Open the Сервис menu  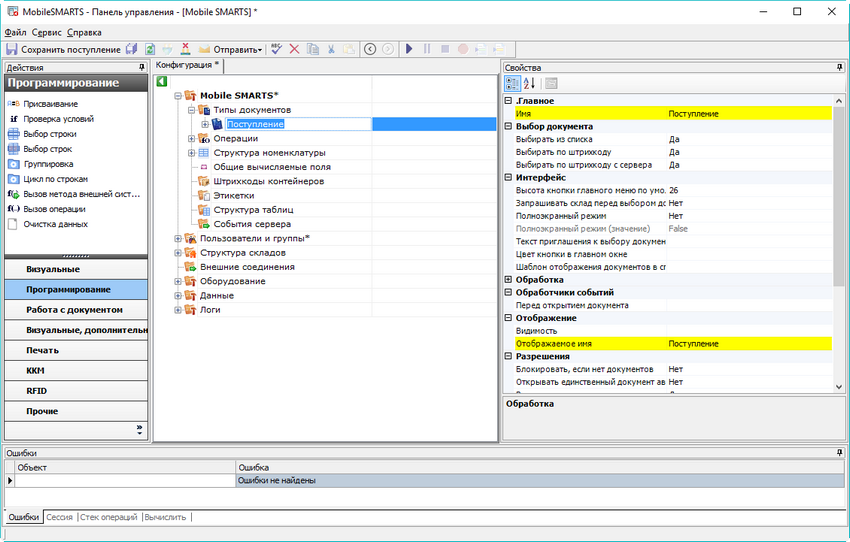click(47, 33)
